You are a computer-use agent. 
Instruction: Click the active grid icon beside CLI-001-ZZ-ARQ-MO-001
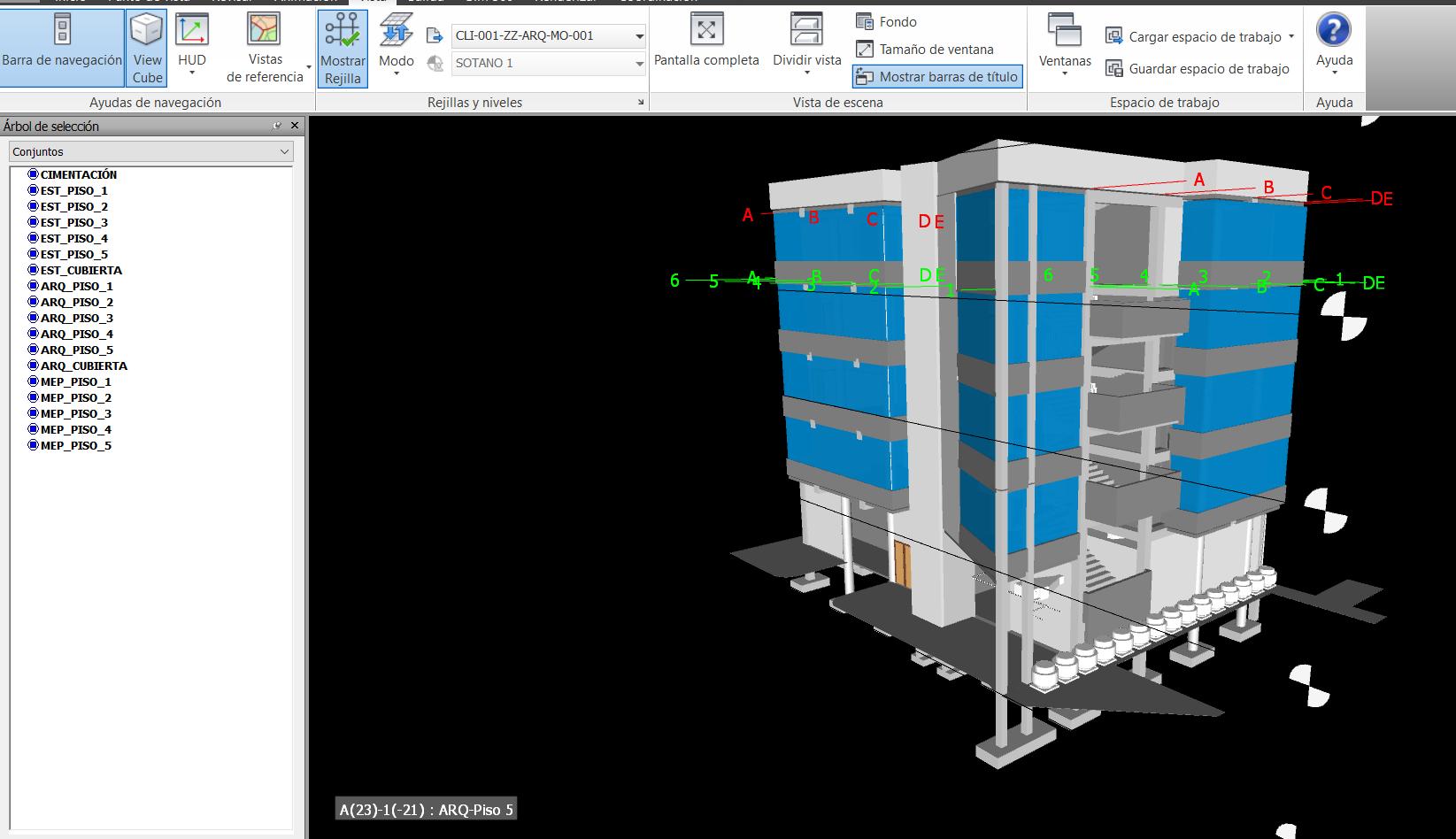435,36
